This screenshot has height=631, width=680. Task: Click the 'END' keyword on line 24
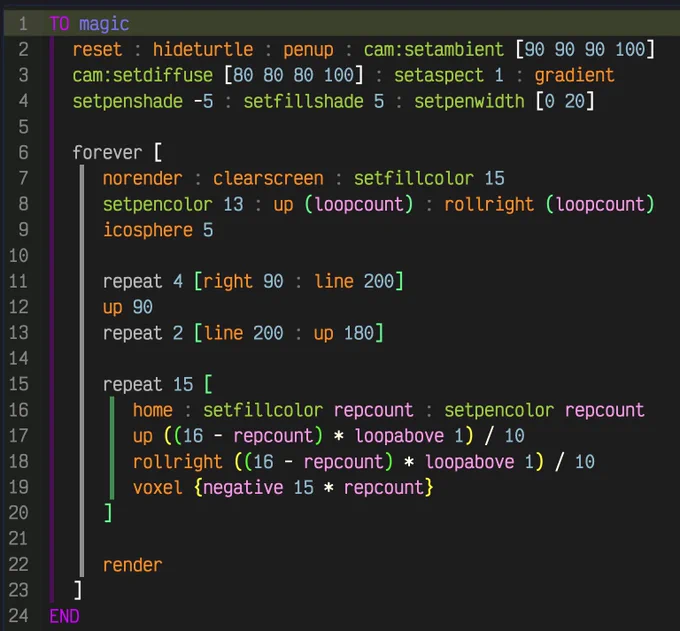coord(64,616)
